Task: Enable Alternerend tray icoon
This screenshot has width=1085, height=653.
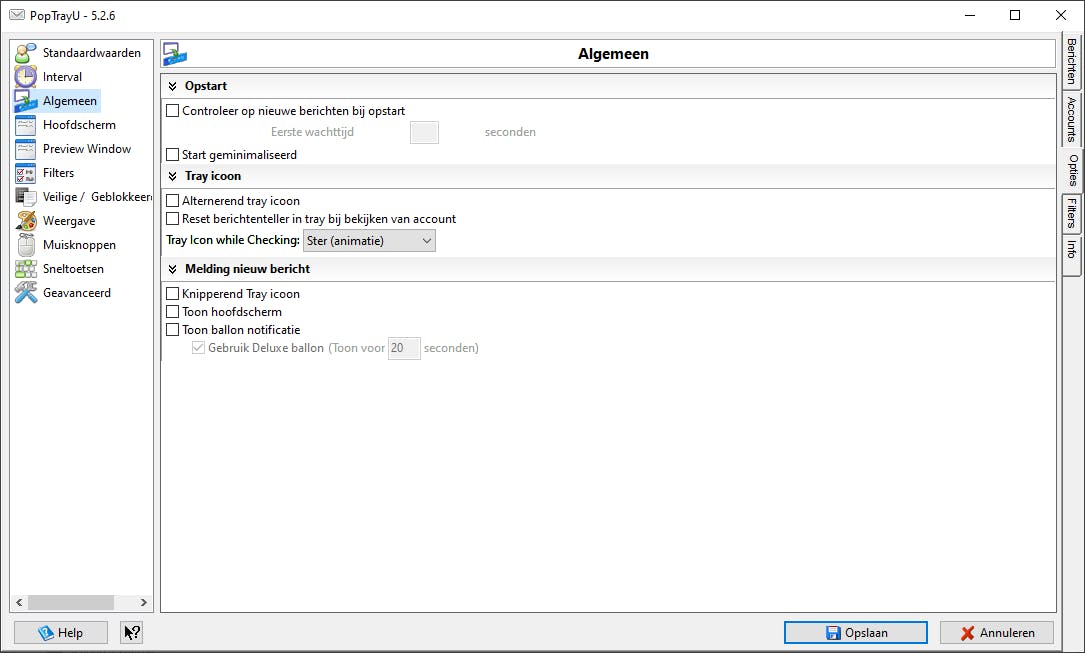Action: (173, 201)
